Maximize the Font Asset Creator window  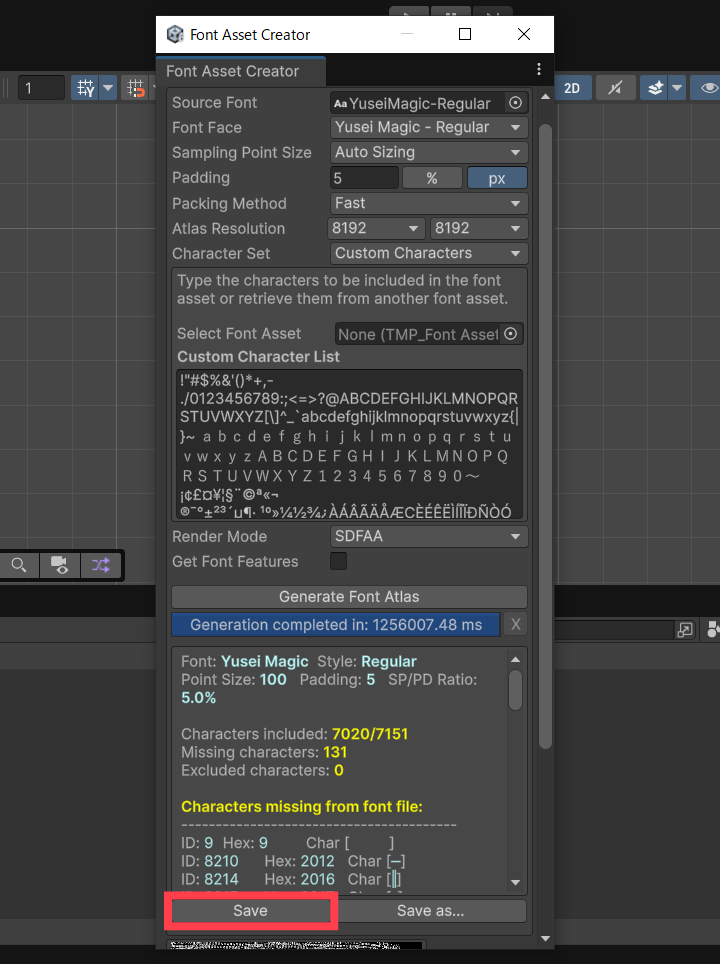coord(465,34)
